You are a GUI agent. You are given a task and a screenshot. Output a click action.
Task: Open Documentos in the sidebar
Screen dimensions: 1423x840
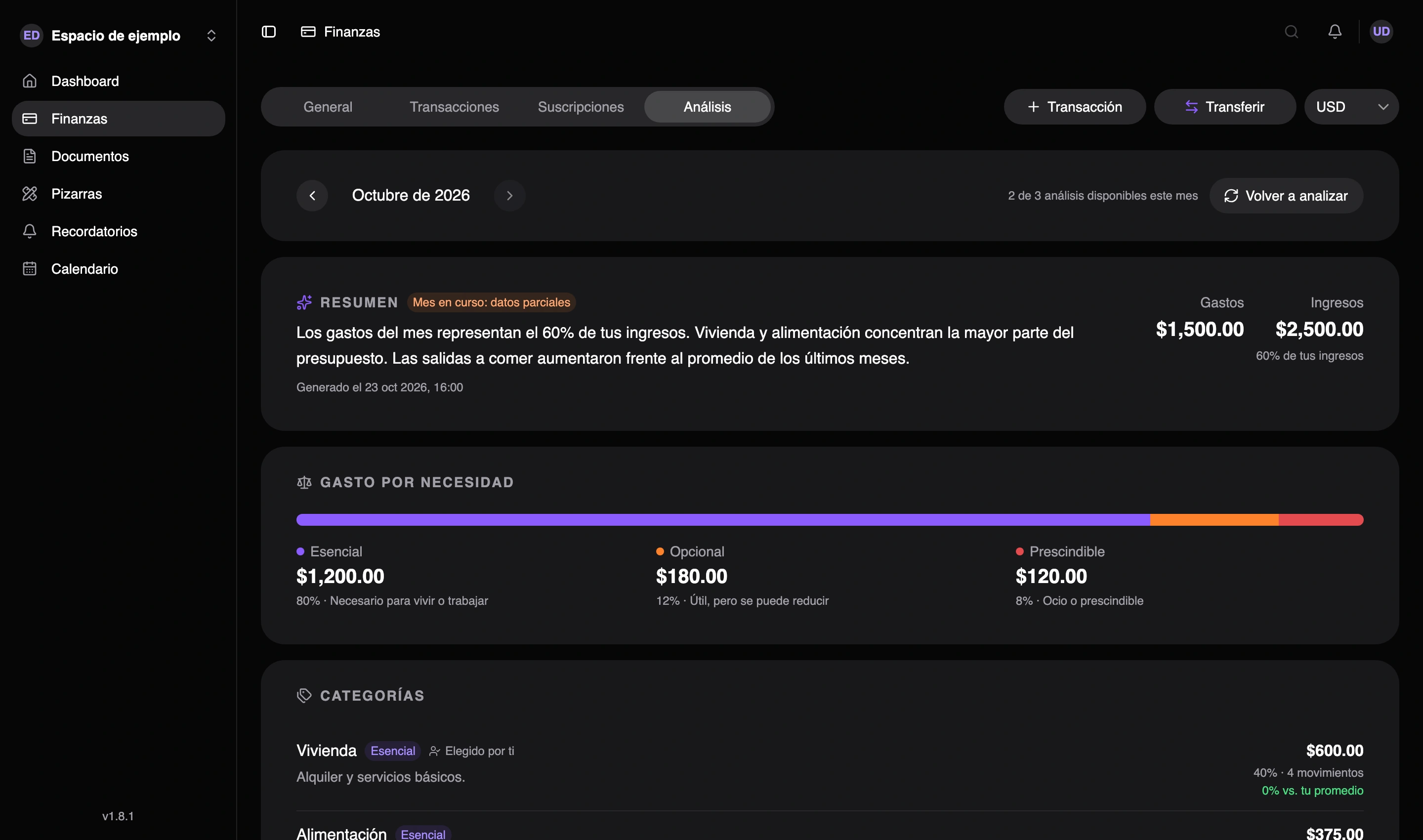(118, 156)
